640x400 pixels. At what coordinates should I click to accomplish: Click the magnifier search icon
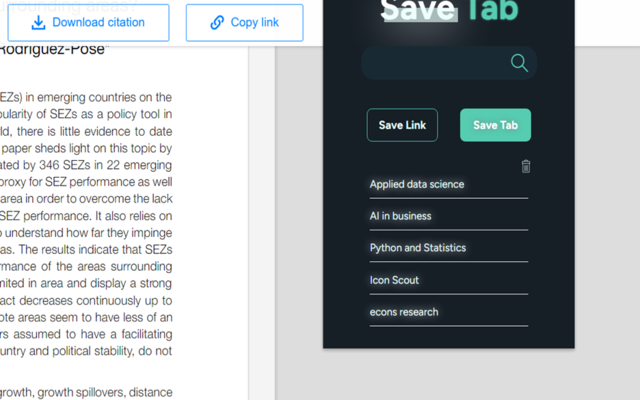point(519,63)
